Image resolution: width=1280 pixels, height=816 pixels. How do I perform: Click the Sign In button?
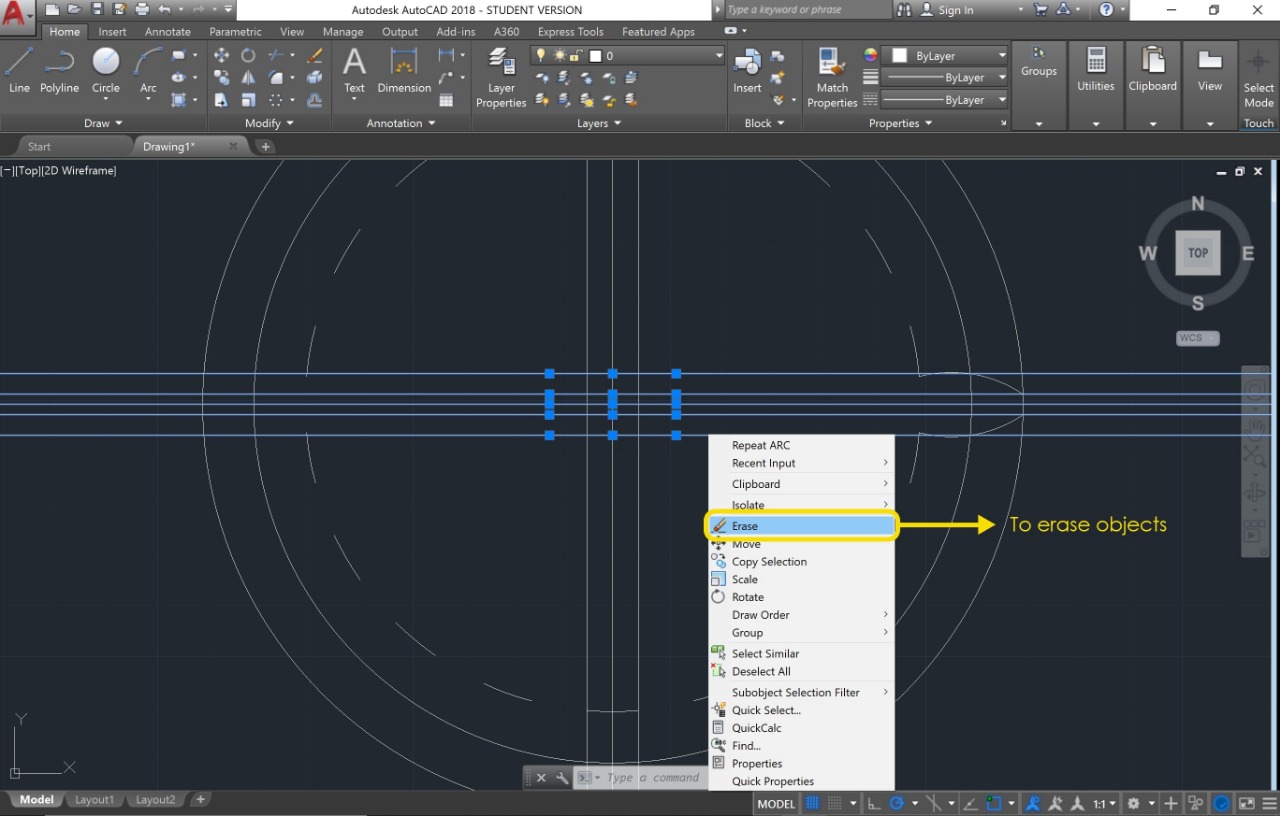tap(945, 10)
